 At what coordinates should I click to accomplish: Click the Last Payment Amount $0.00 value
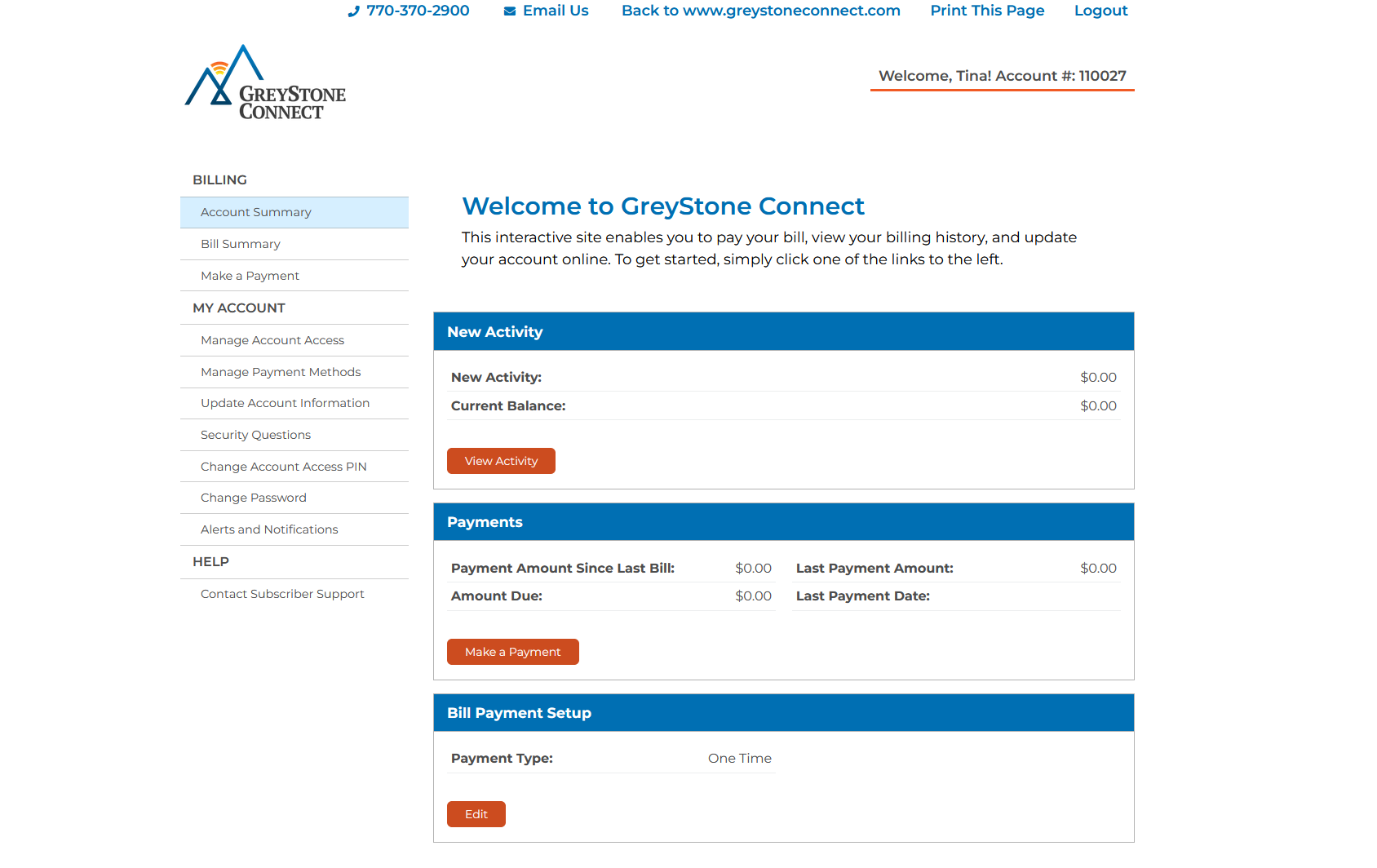[x=1099, y=569]
